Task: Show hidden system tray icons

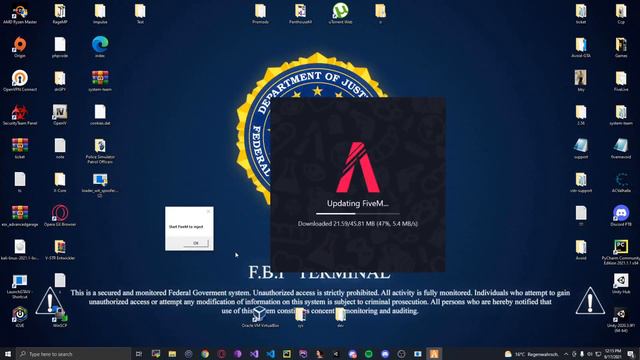Action: (566, 353)
